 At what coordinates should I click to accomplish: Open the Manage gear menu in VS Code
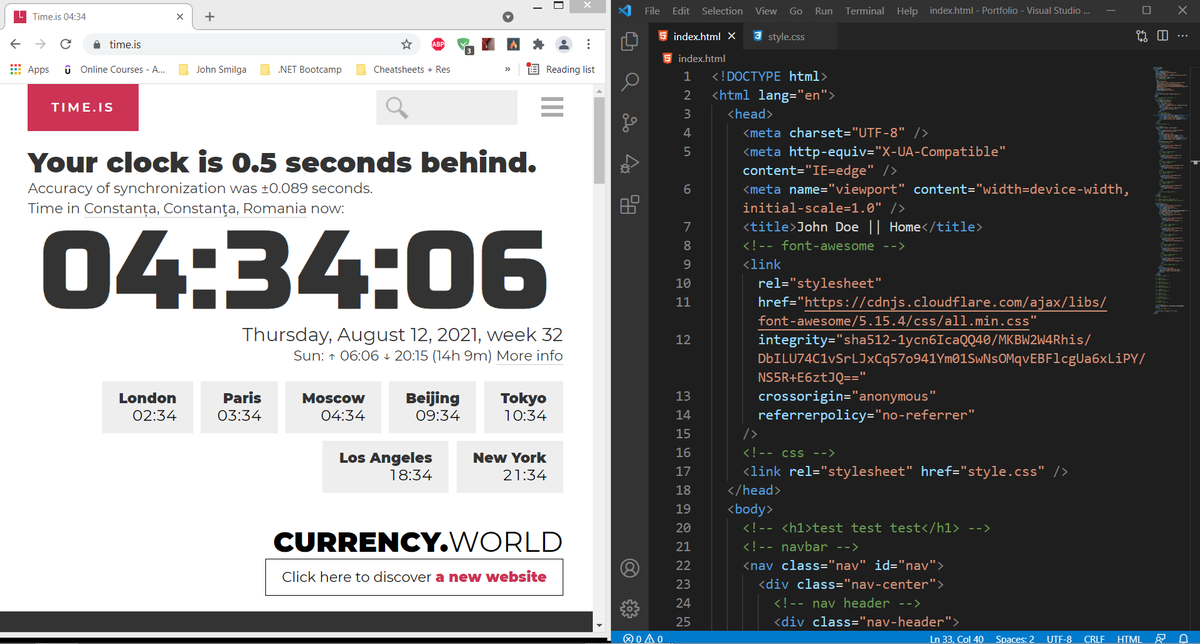pos(630,608)
